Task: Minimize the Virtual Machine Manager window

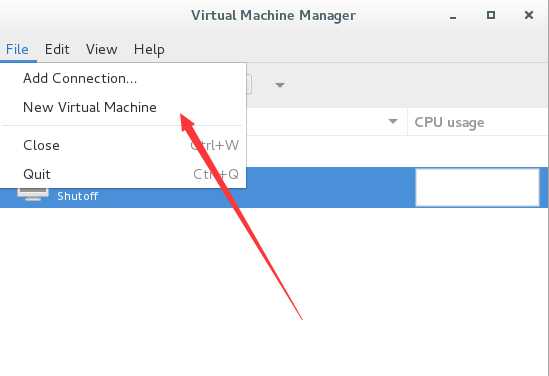Action: coord(453,16)
